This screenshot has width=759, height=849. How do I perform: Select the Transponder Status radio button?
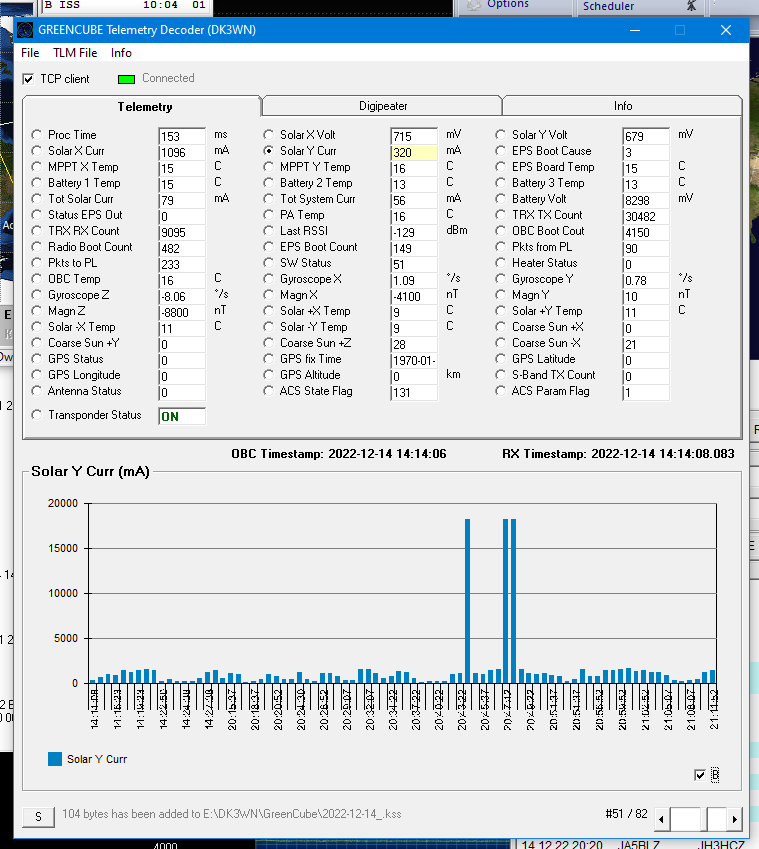[x=37, y=415]
